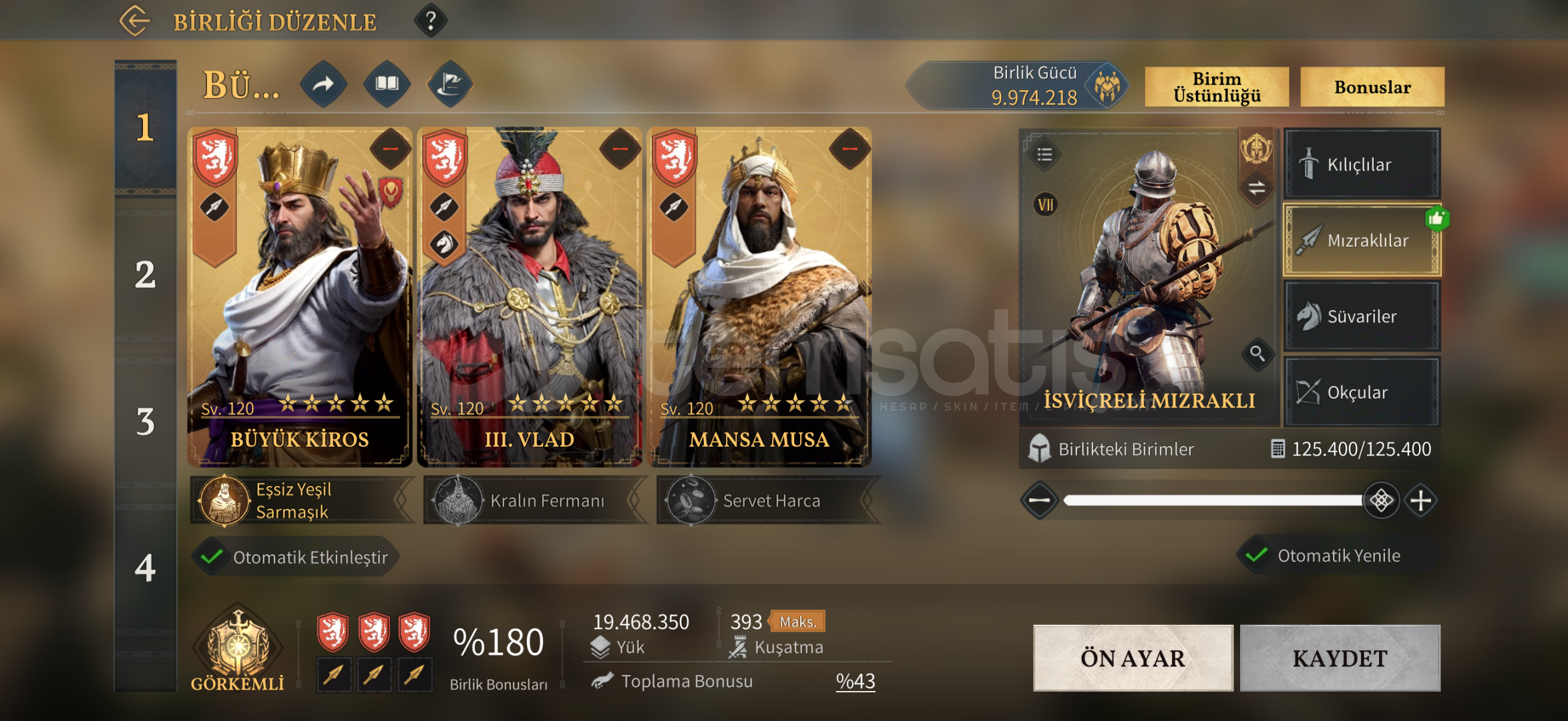
Task: Click the flag icon next to the army name
Action: point(450,84)
